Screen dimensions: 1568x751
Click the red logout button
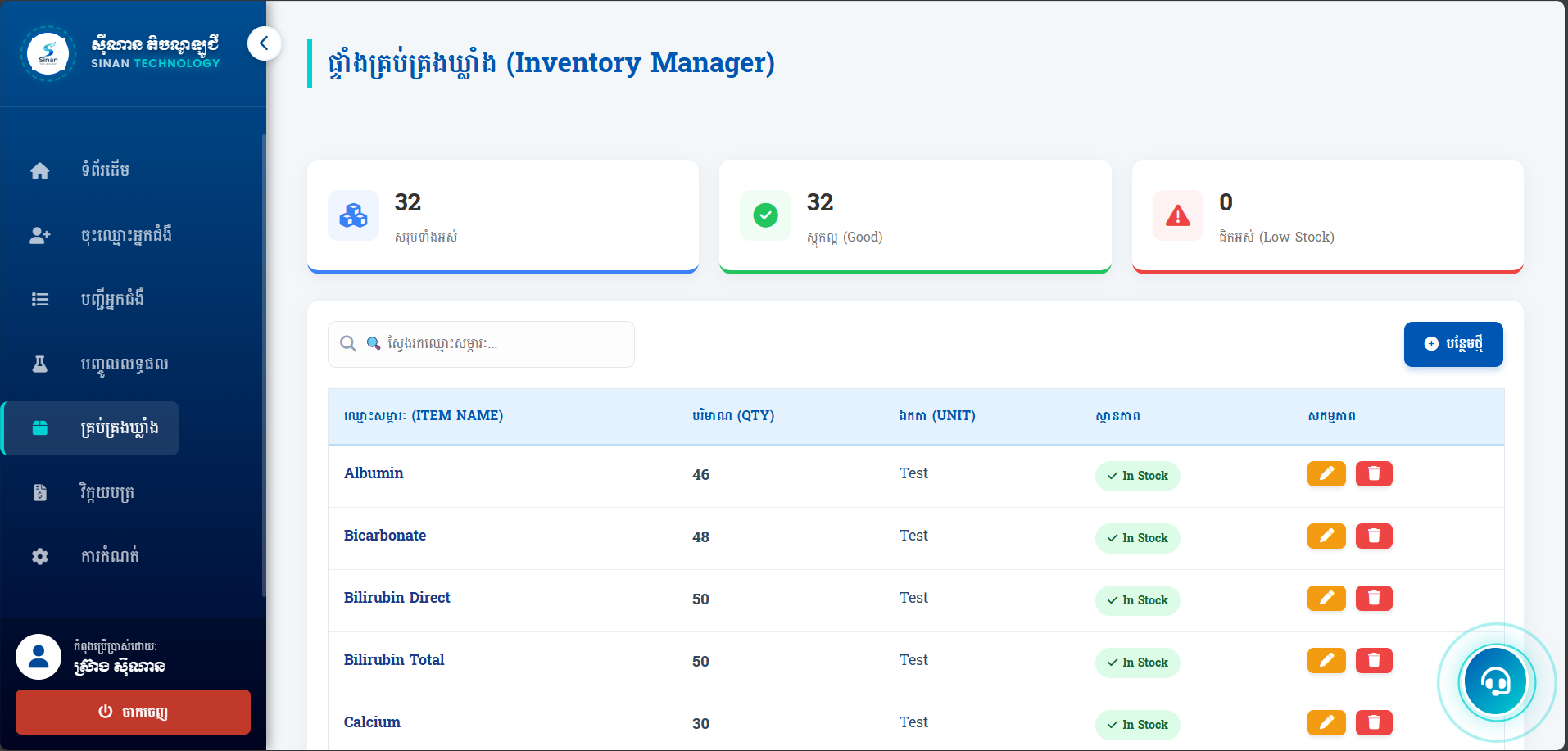[133, 712]
